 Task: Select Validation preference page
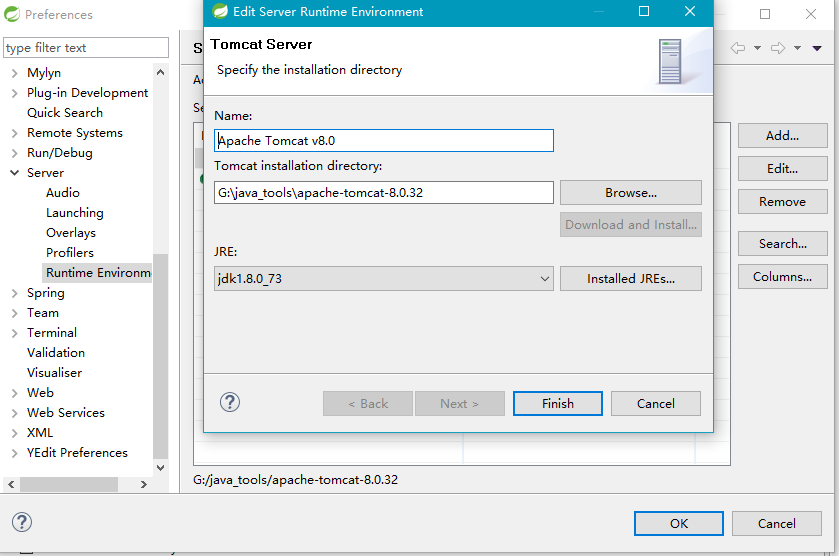56,353
